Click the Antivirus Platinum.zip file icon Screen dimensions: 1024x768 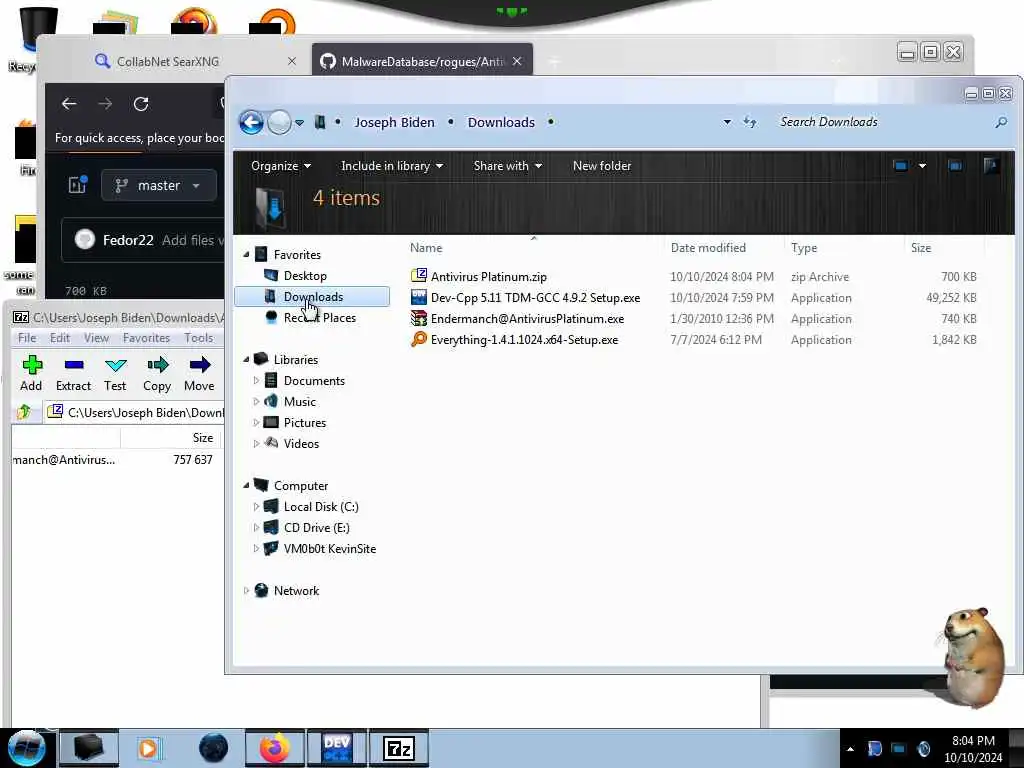(x=419, y=276)
